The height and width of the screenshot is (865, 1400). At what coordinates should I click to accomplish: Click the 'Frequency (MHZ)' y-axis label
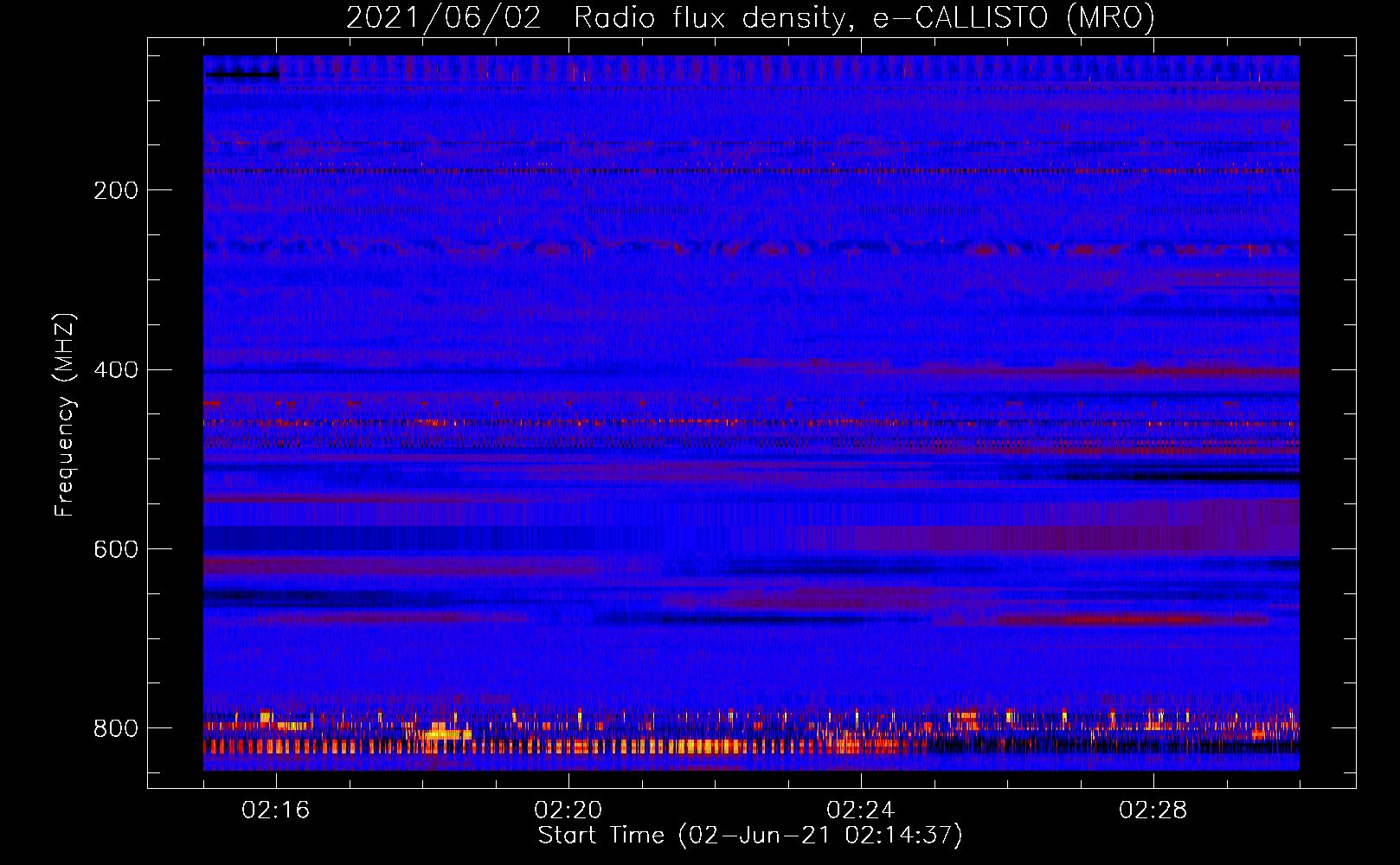(x=65, y=414)
